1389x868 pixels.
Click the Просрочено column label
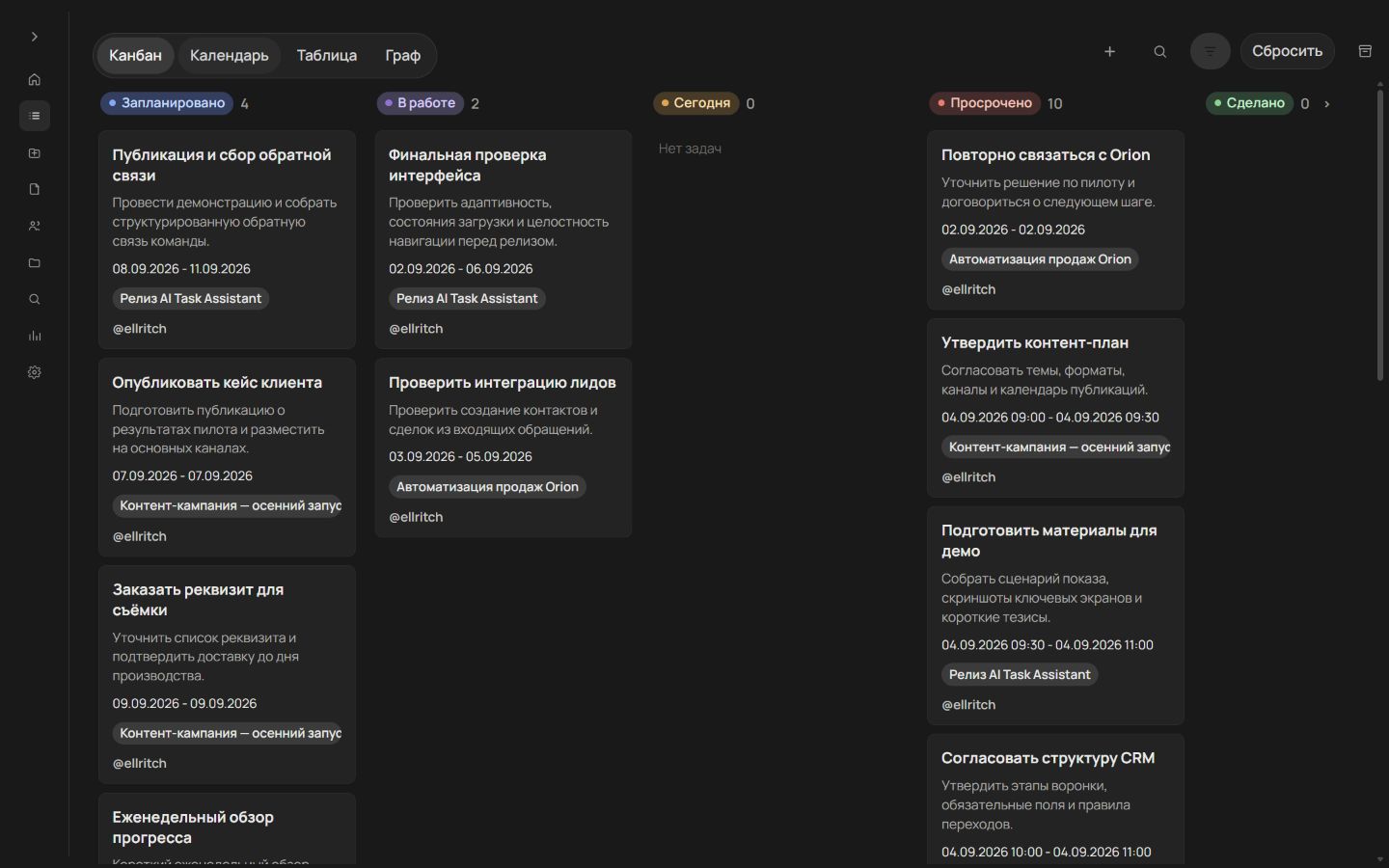985,103
